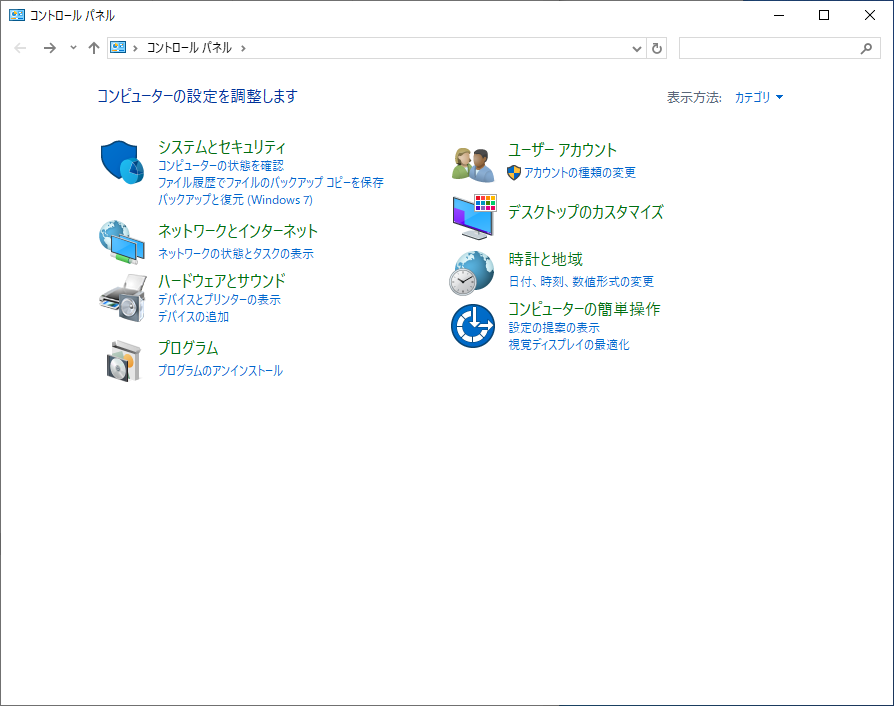Open バックアップと復元 (Windows 7) link

click(235, 200)
